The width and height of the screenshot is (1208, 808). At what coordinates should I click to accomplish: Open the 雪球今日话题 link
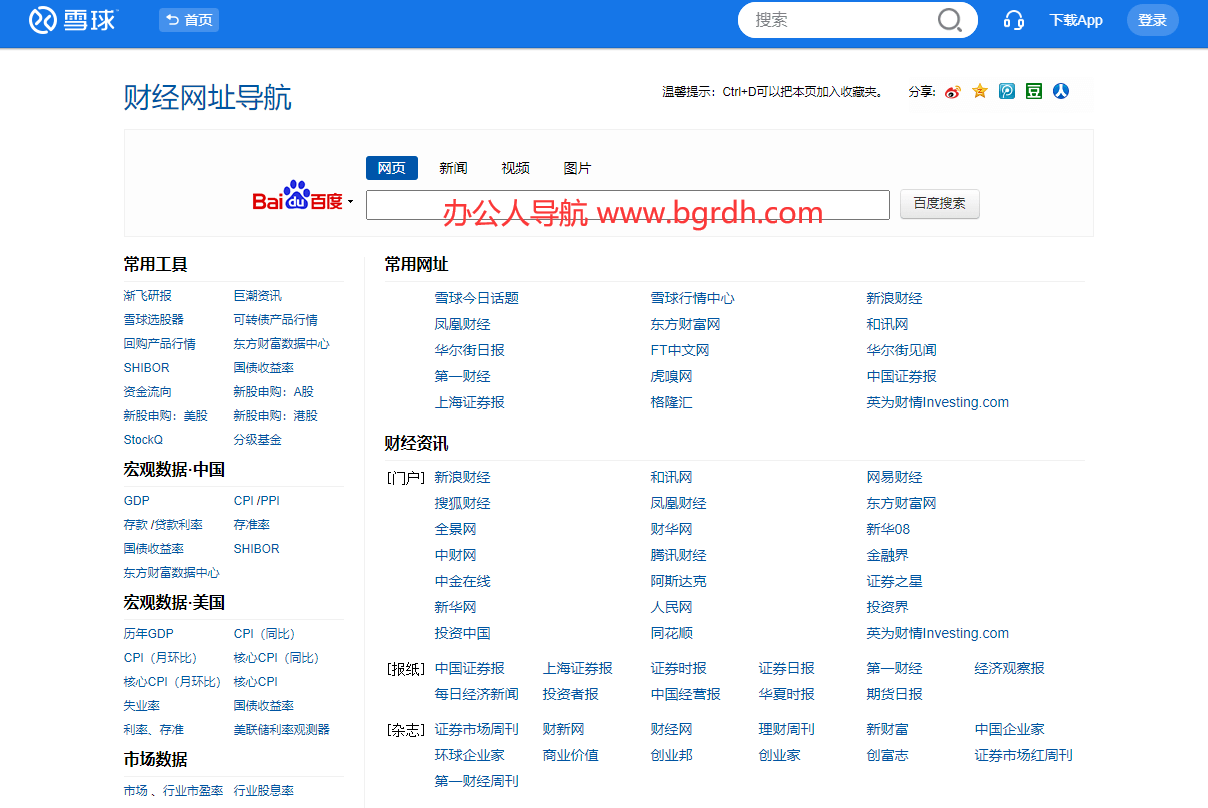476,298
